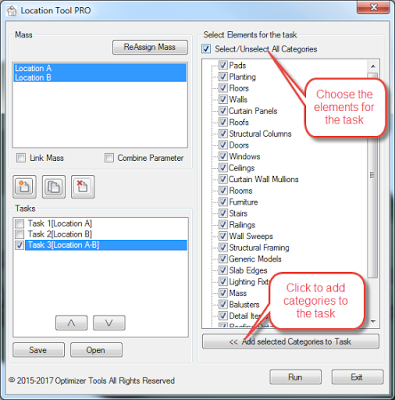Move task up with the ^ button
Viewport: 395px width, 400px height.
pos(71,323)
